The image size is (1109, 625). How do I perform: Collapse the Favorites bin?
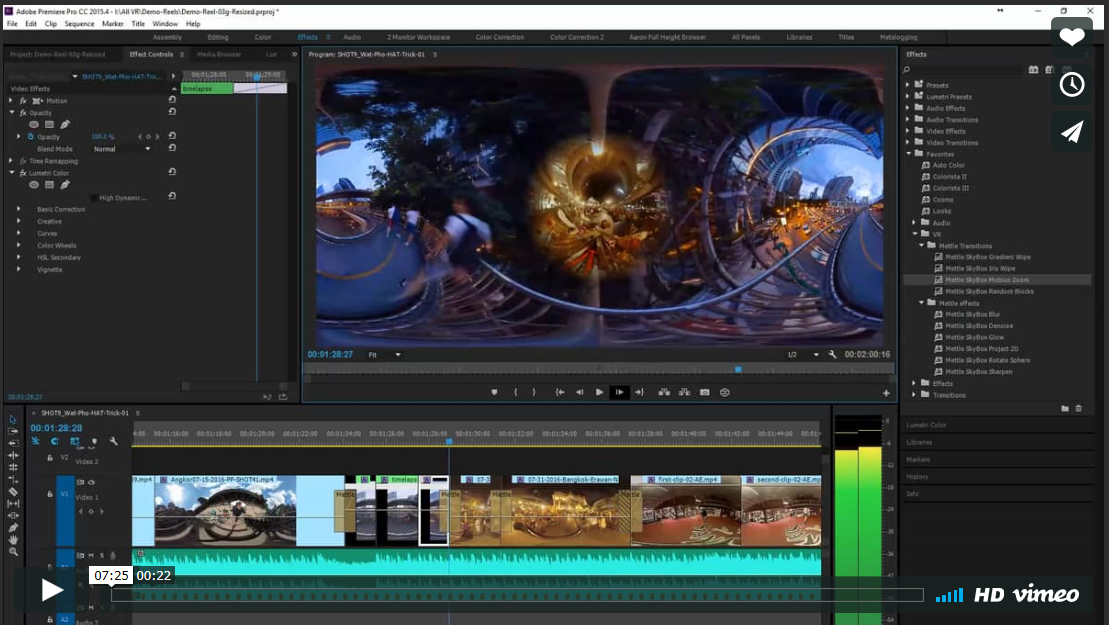click(x=909, y=153)
